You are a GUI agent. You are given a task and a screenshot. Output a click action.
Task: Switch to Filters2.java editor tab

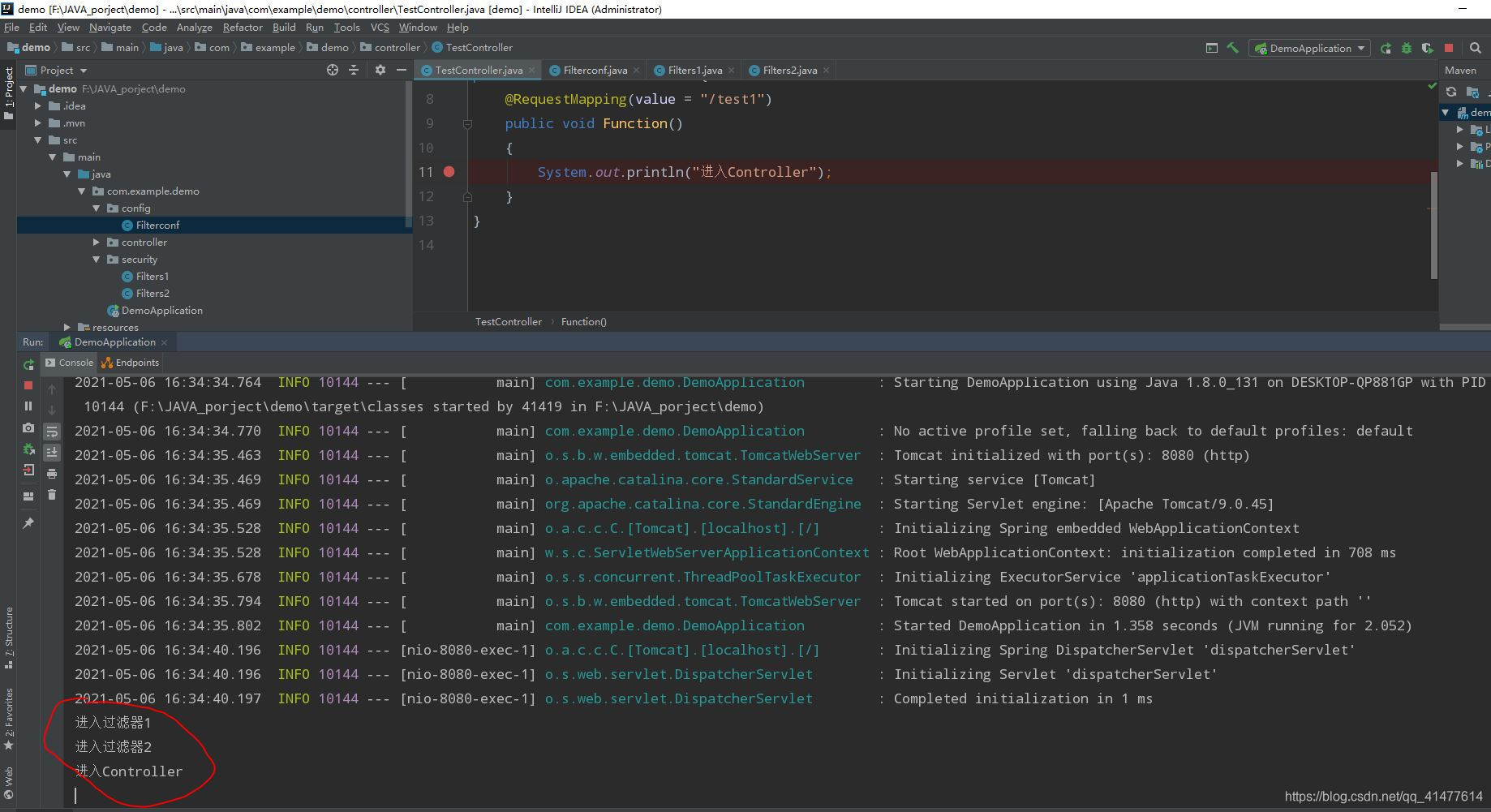[x=789, y=71]
